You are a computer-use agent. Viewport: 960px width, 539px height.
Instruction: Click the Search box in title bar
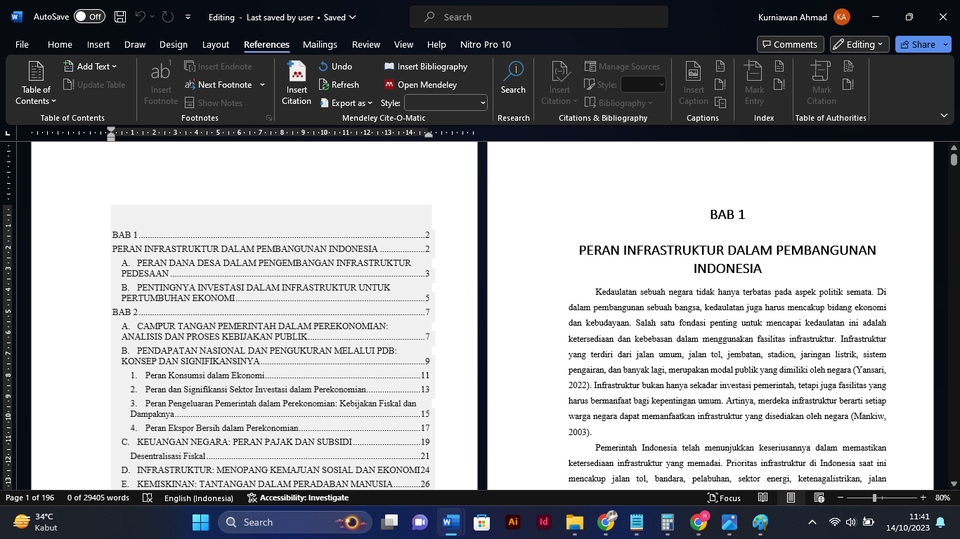(539, 17)
